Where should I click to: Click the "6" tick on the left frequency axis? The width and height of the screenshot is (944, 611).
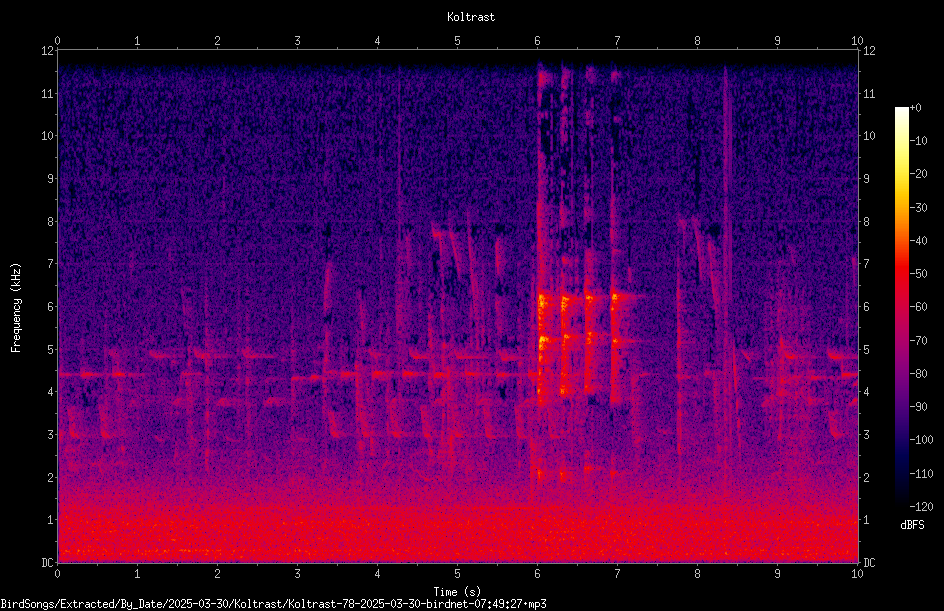pyautogui.click(x=50, y=307)
